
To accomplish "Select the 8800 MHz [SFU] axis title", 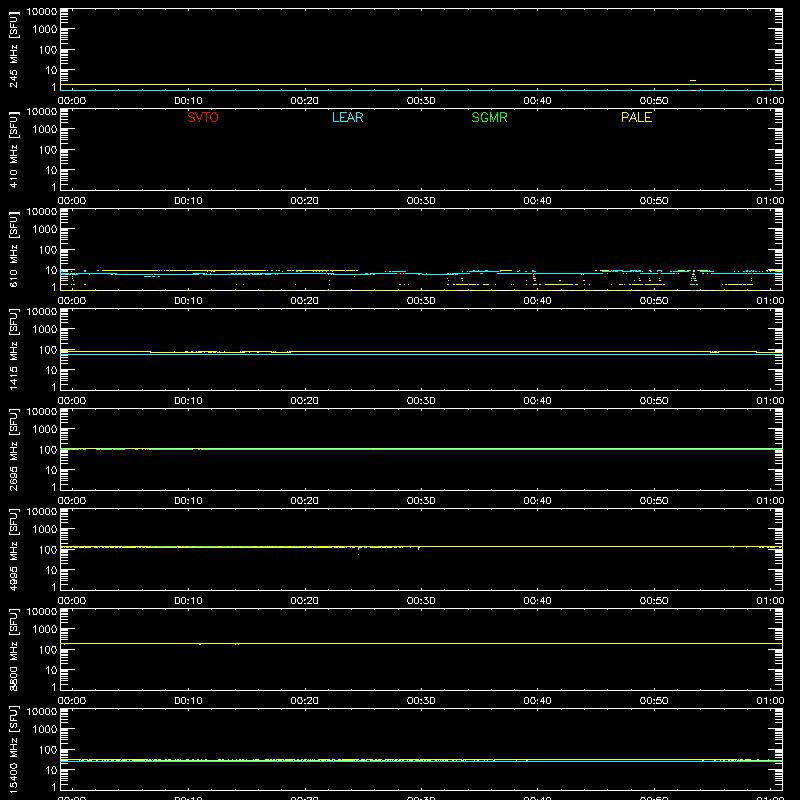I will [x=13, y=650].
